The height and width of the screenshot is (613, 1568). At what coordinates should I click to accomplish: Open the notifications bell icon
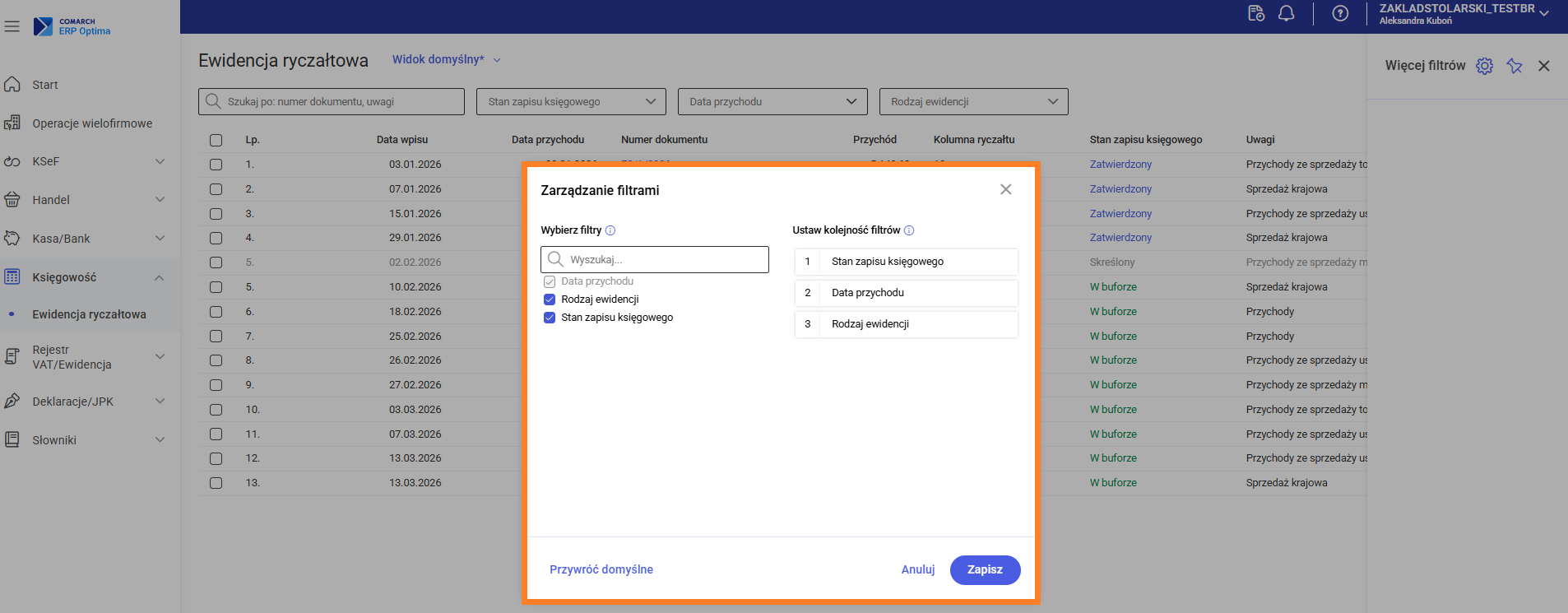click(x=1286, y=13)
